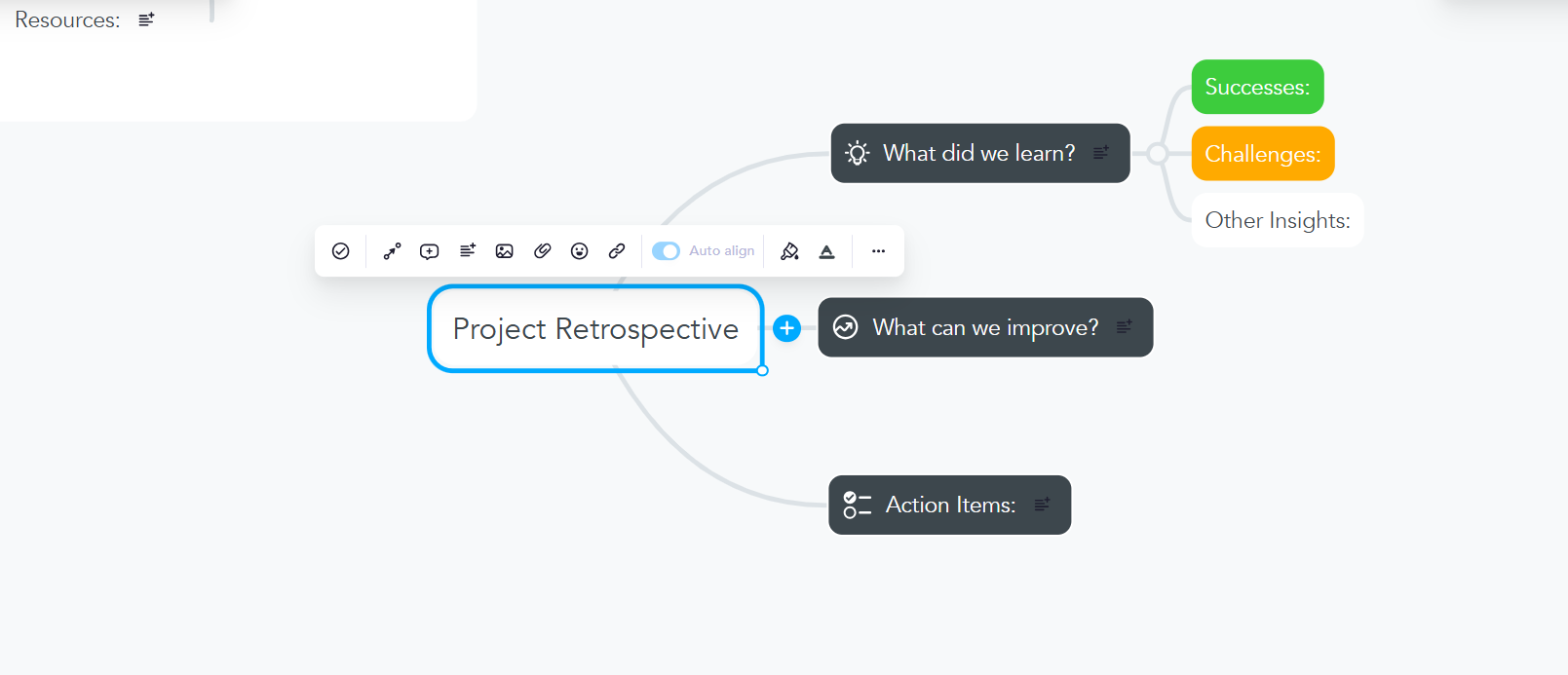Screen dimensions: 1568x675
Task: Toggle the Auto align switch
Action: [666, 251]
